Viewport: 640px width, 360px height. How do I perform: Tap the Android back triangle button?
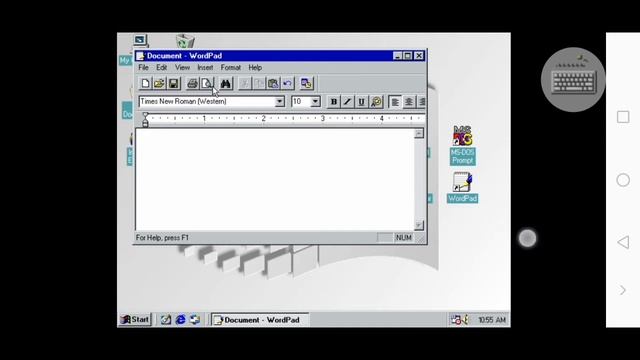[x=623, y=242]
